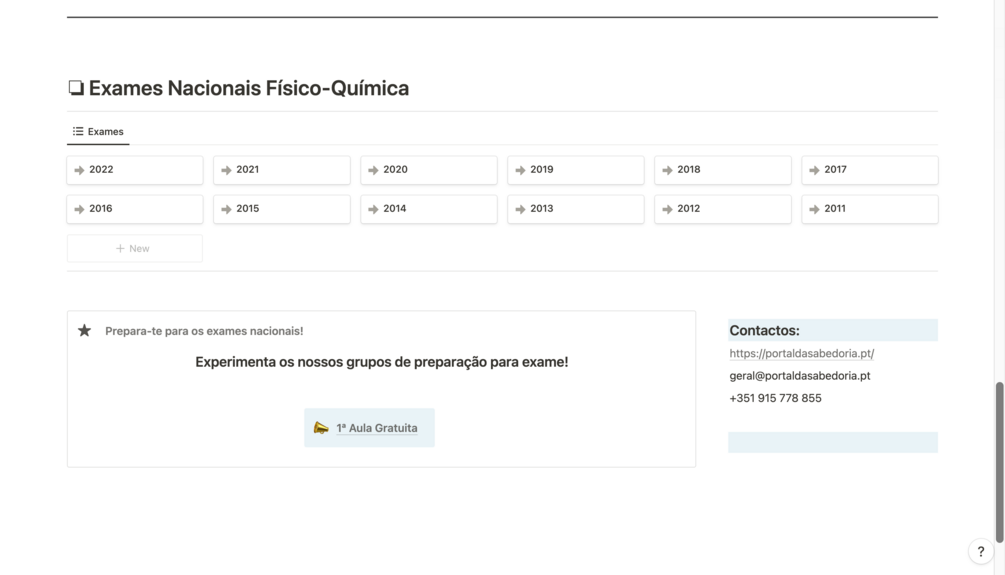1005x575 pixels.
Task: Open the 2021 exam page
Action: point(282,170)
